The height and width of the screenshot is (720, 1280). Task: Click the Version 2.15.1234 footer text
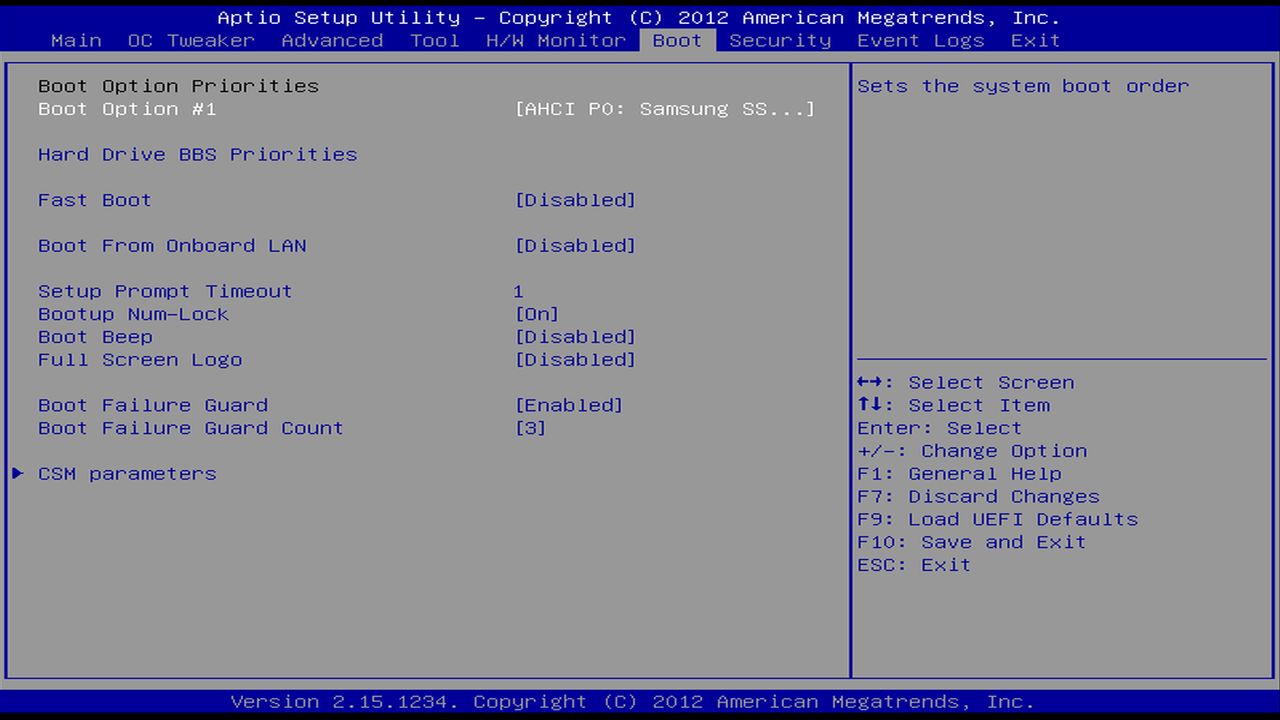[x=633, y=702]
